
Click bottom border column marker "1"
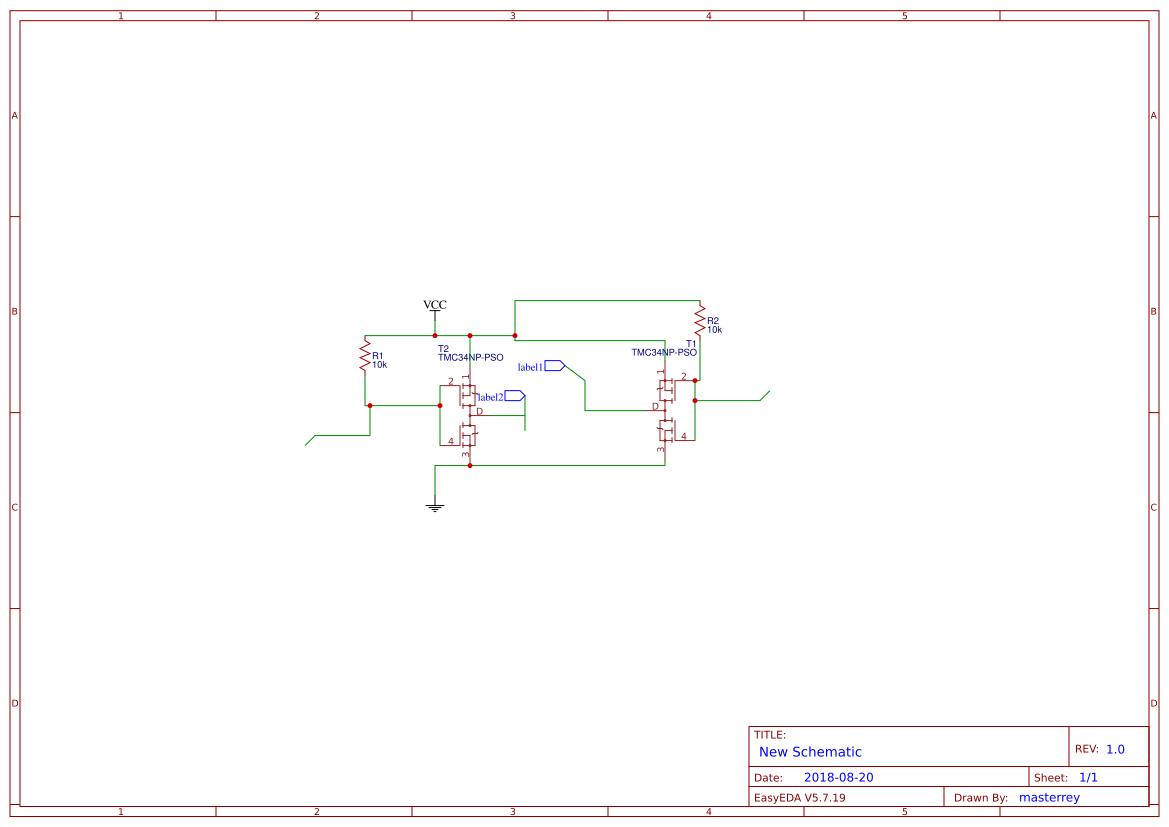coord(121,811)
